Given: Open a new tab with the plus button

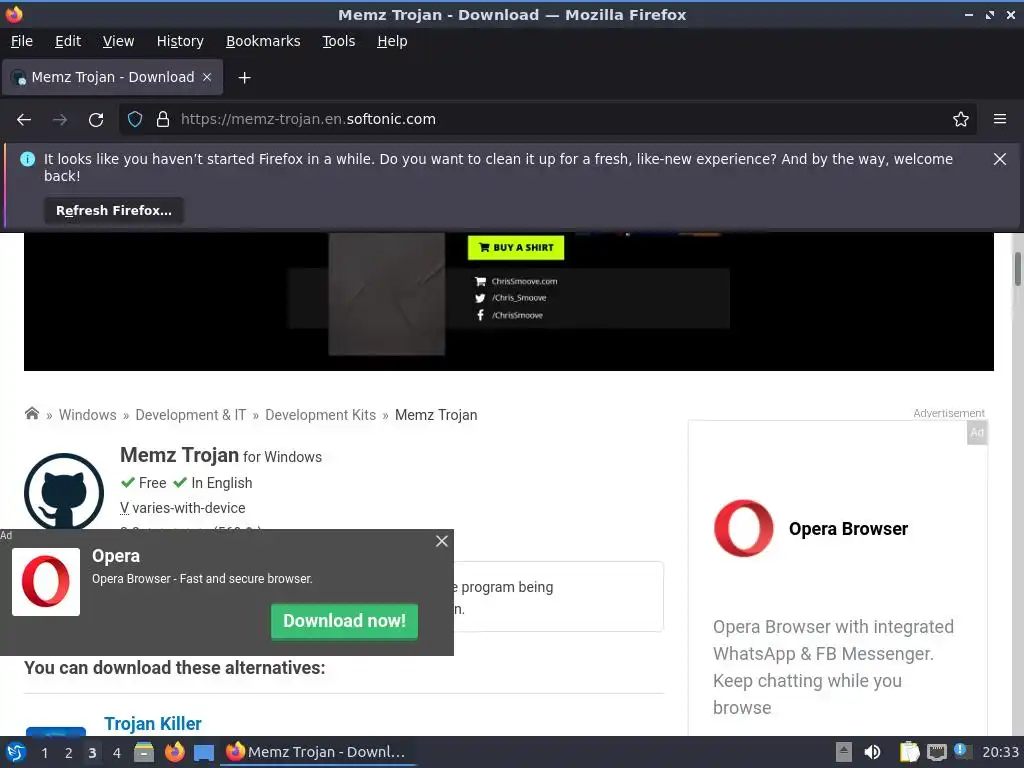Looking at the screenshot, I should click(244, 78).
